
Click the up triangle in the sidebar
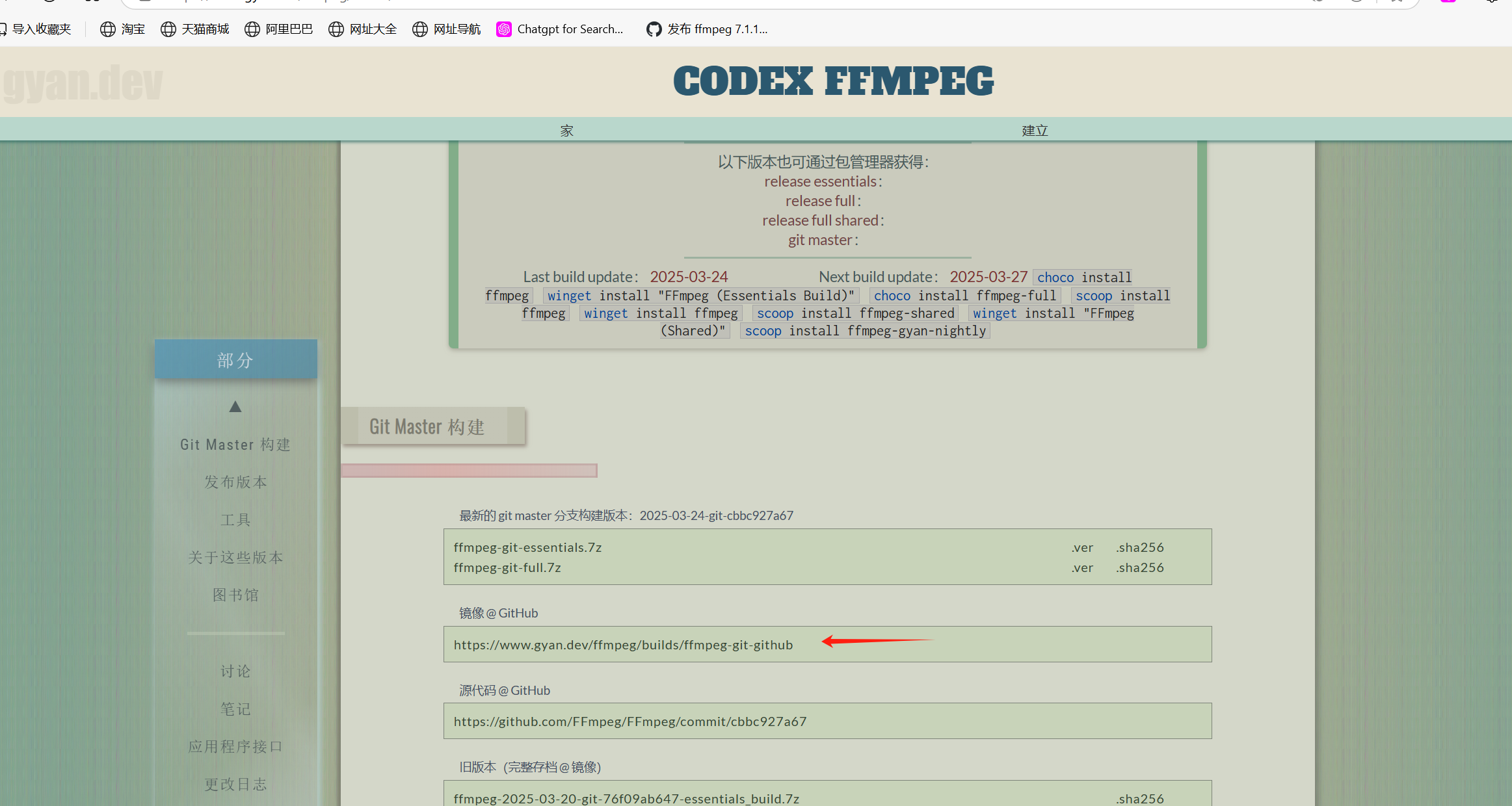click(235, 407)
